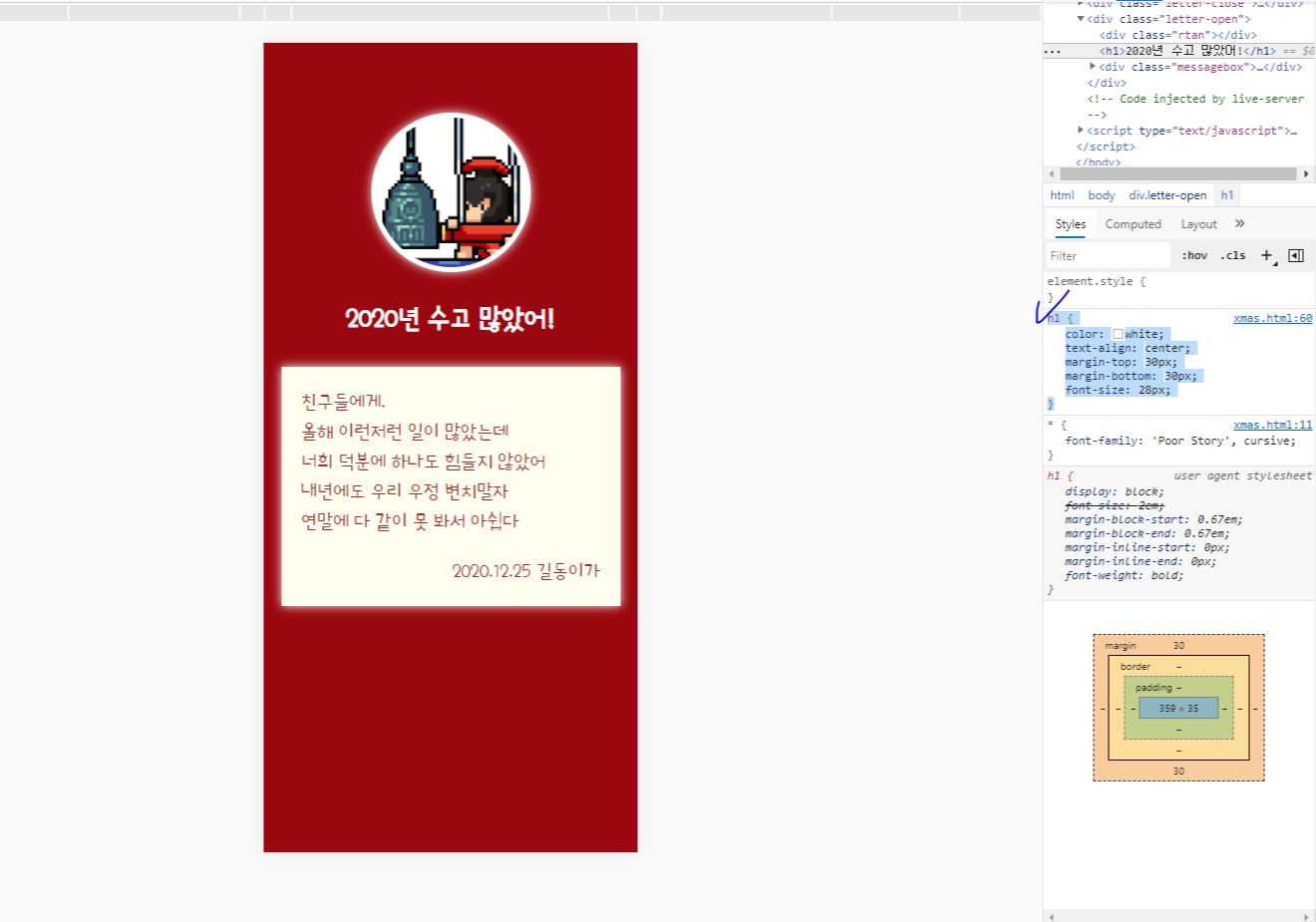Viewport: 1316px width, 922px height.
Task: Click the padding label in box model
Action: 1153,688
